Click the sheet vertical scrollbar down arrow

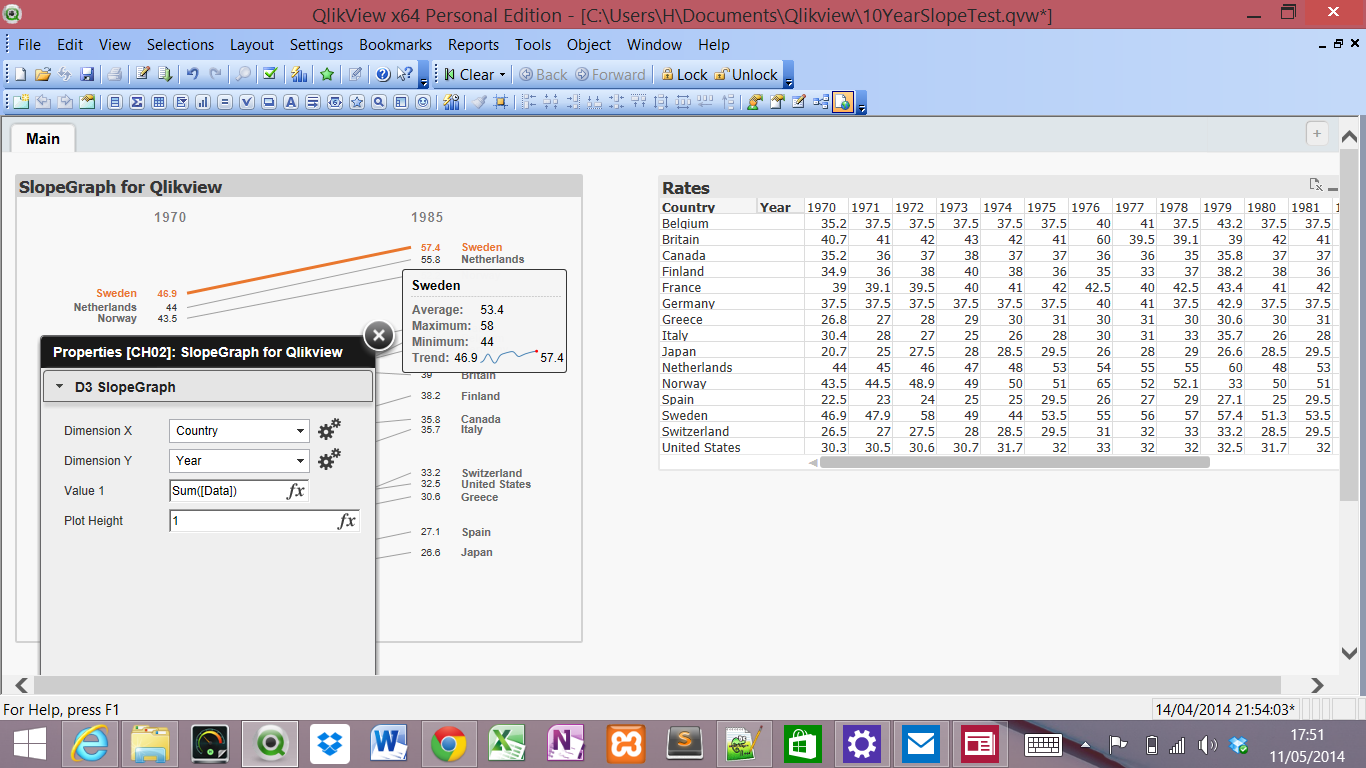pos(1347,652)
